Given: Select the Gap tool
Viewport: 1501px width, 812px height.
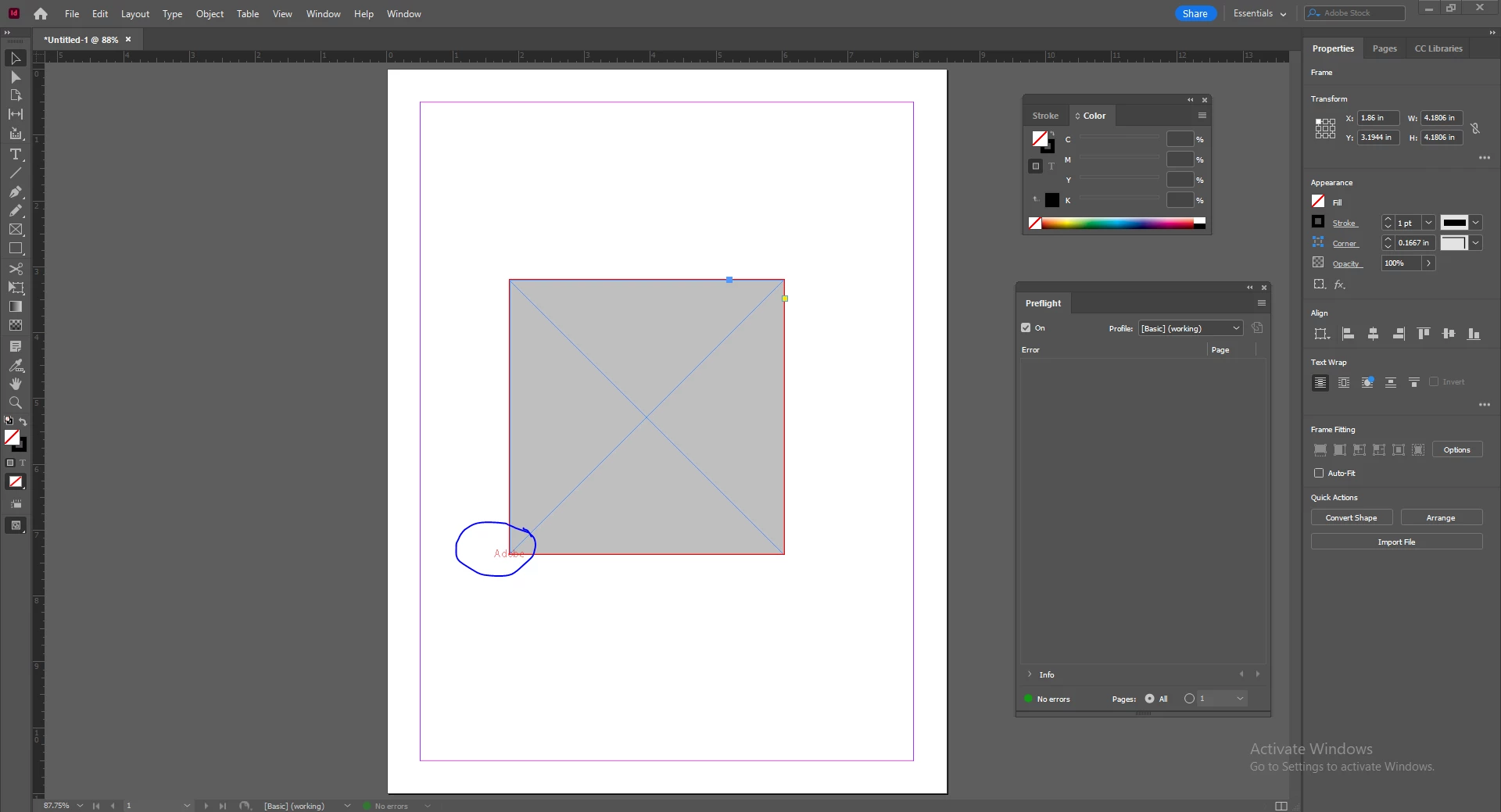Looking at the screenshot, I should click(x=16, y=114).
